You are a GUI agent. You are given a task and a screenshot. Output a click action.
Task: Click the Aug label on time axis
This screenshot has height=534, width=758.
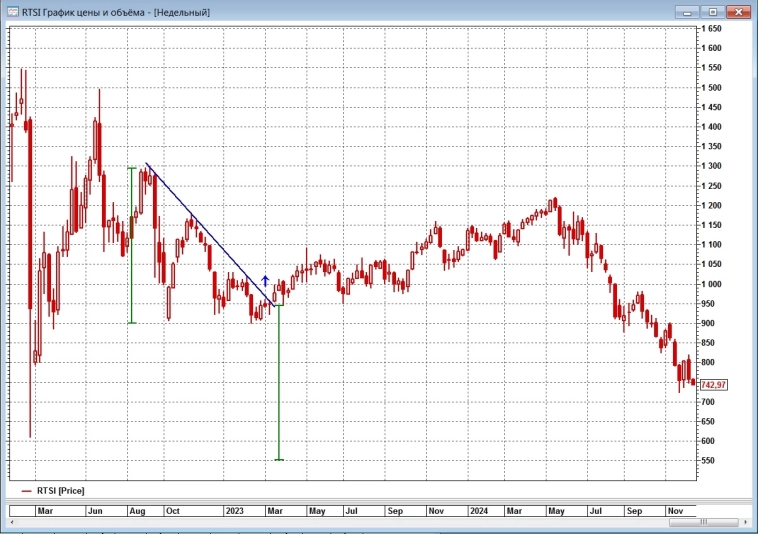point(137,511)
